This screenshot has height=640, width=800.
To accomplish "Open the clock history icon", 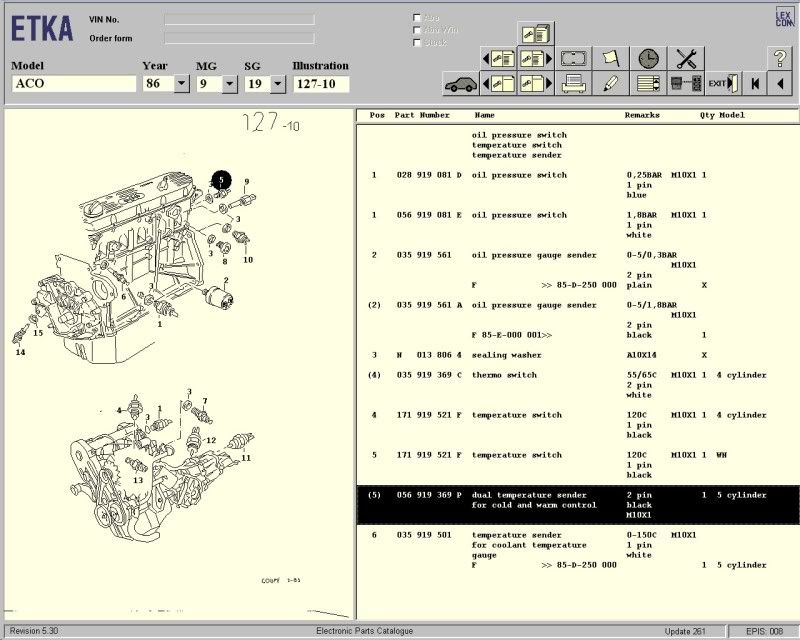I will (648, 59).
